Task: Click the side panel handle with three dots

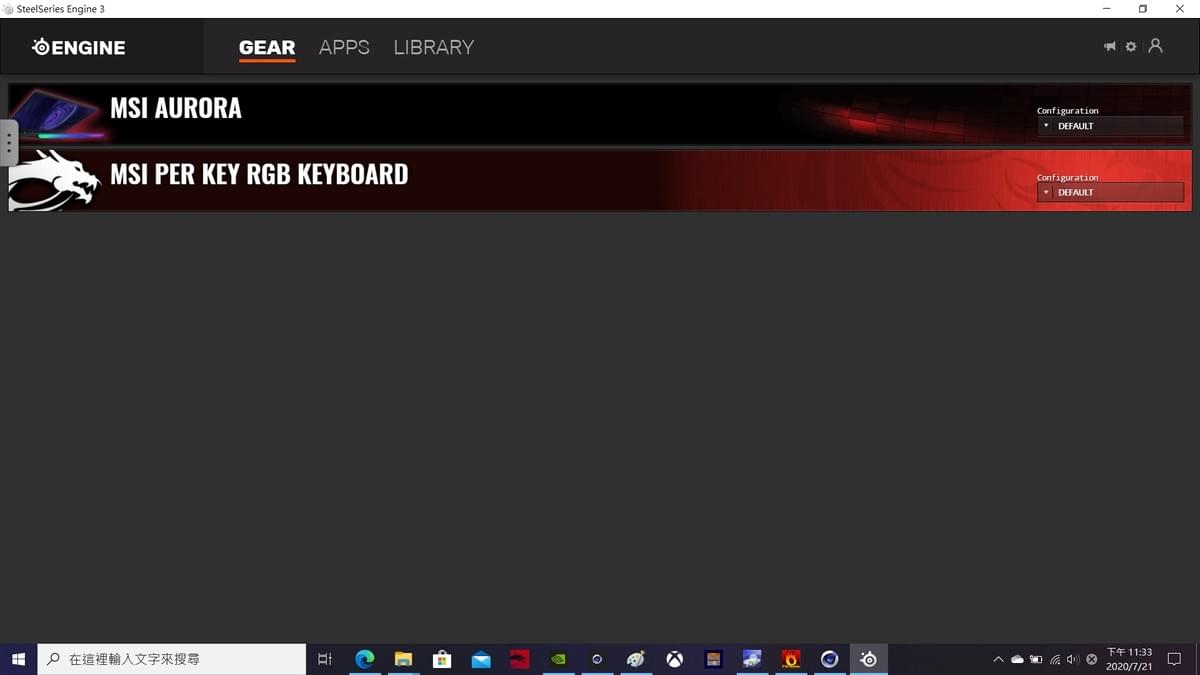Action: click(x=8, y=143)
